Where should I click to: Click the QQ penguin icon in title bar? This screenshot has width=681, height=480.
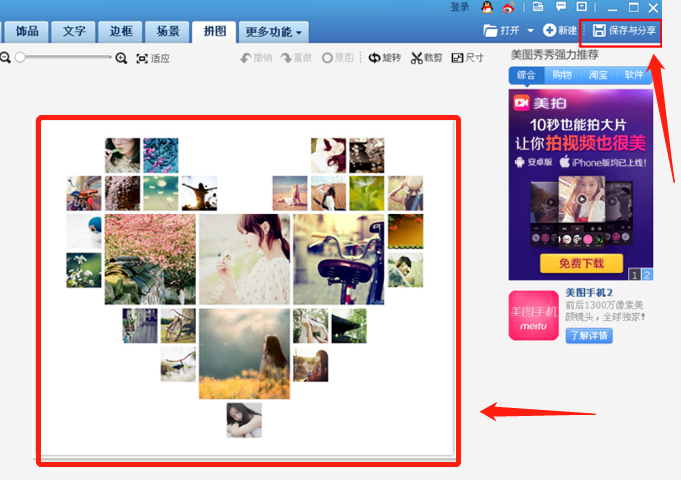tap(487, 7)
